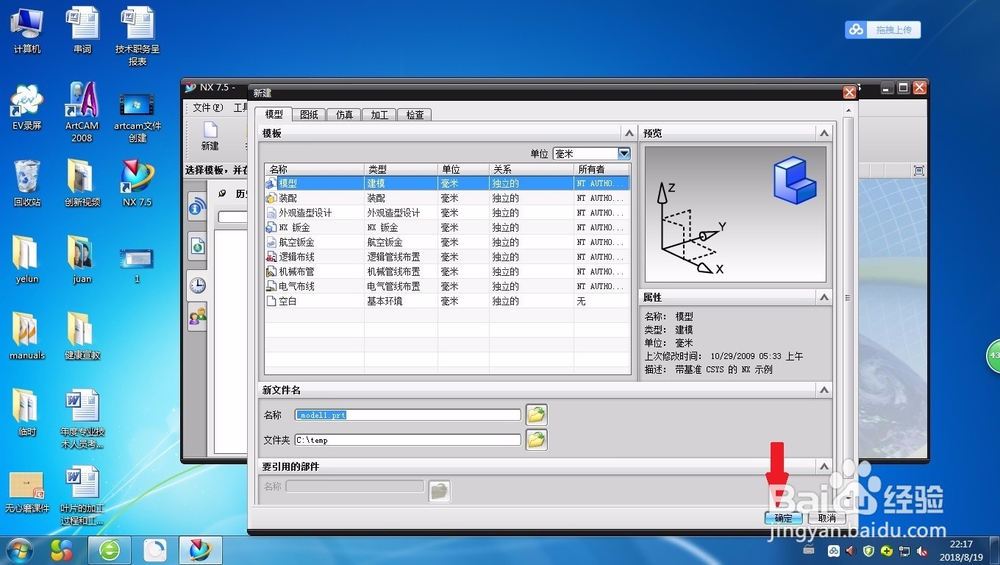This screenshot has width=1000, height=565.
Task: Click the 名称 file name input field
Action: 408,415
